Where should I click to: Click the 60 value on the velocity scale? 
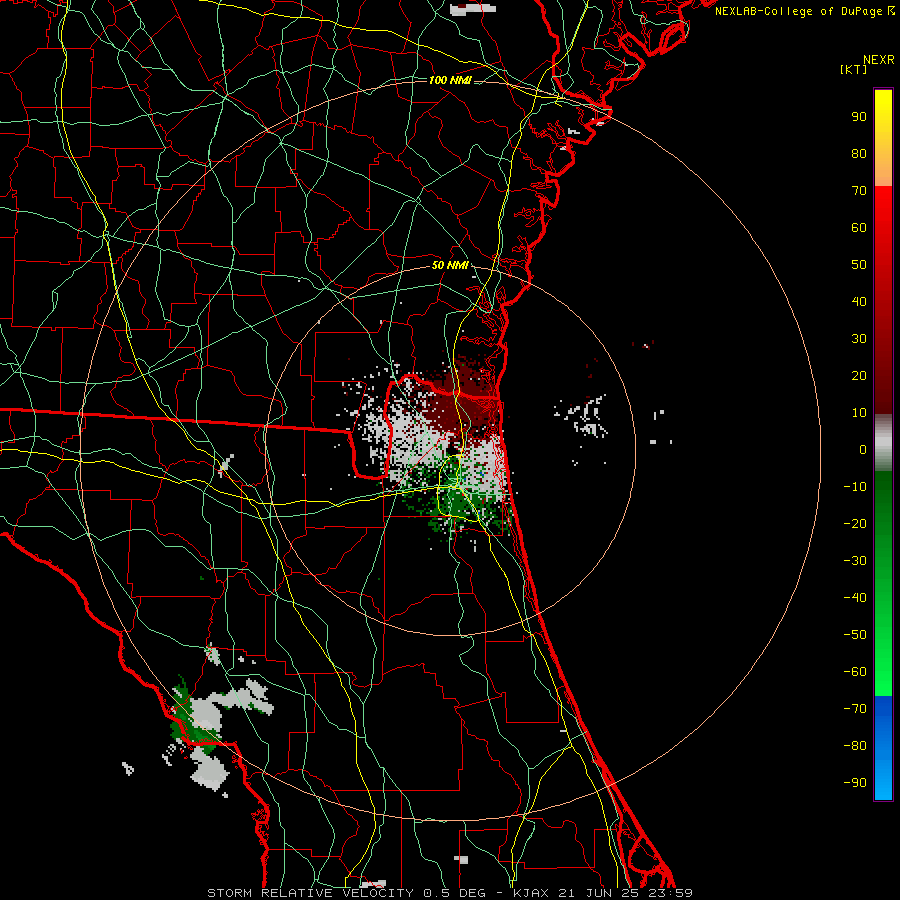pos(859,227)
